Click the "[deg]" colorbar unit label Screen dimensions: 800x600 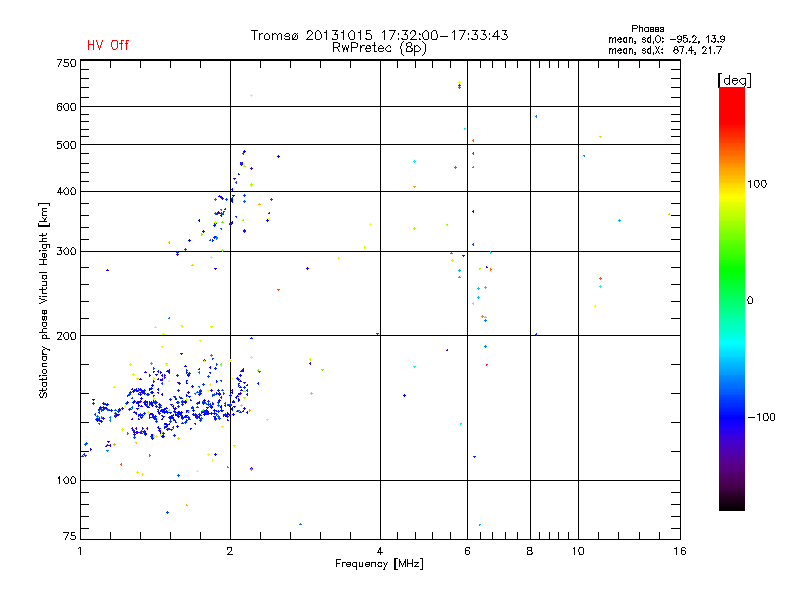pyautogui.click(x=734, y=80)
